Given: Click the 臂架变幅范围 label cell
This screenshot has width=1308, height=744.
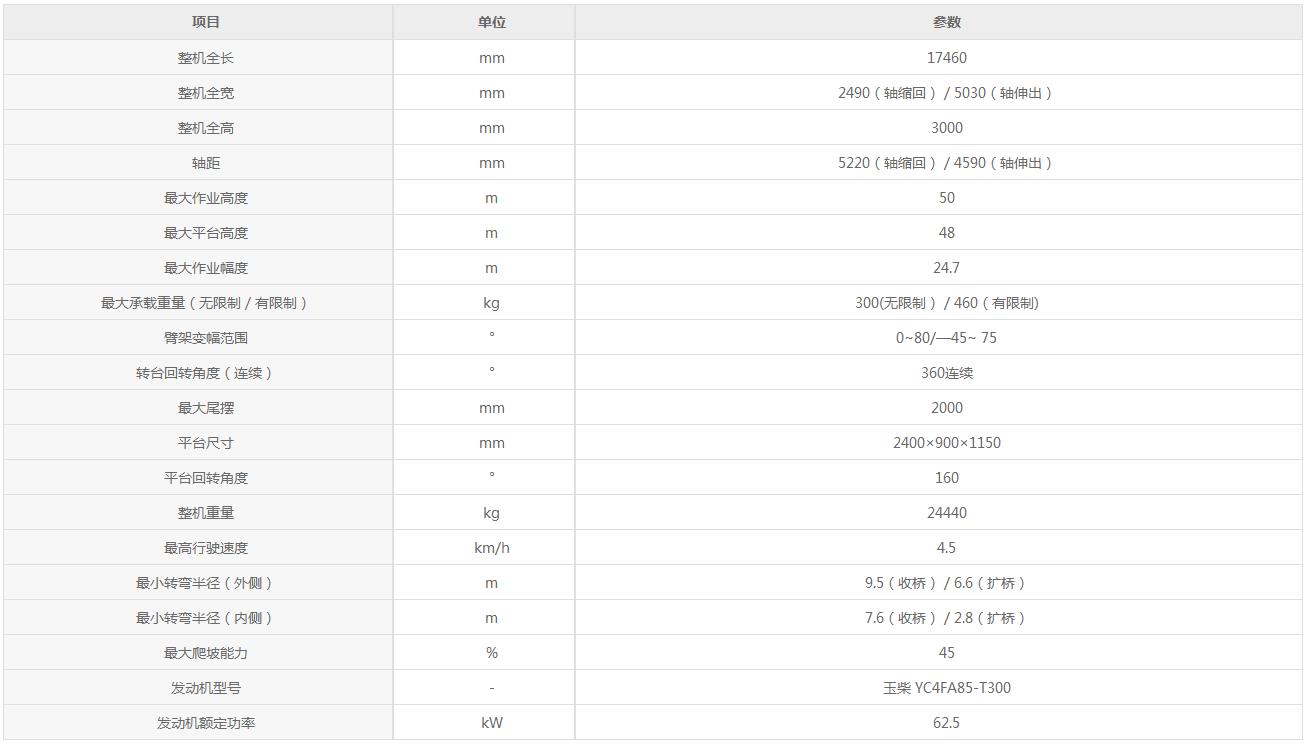Looking at the screenshot, I should (206, 338).
